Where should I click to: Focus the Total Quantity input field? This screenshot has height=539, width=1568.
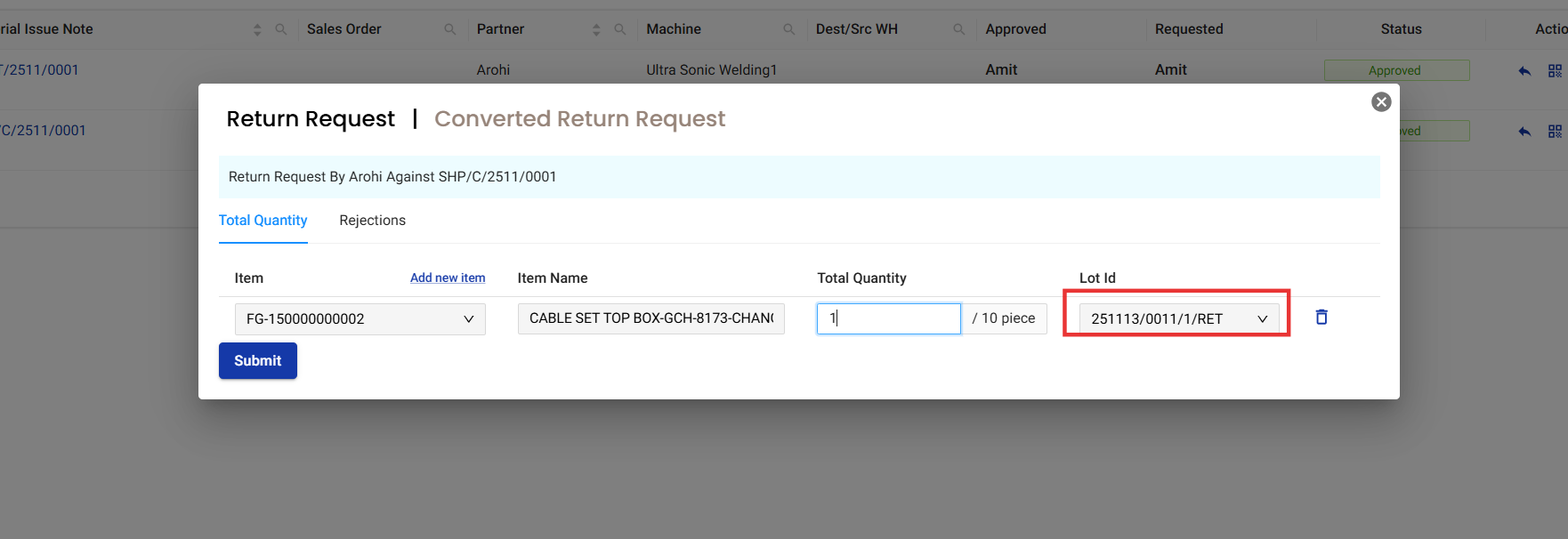click(x=888, y=318)
